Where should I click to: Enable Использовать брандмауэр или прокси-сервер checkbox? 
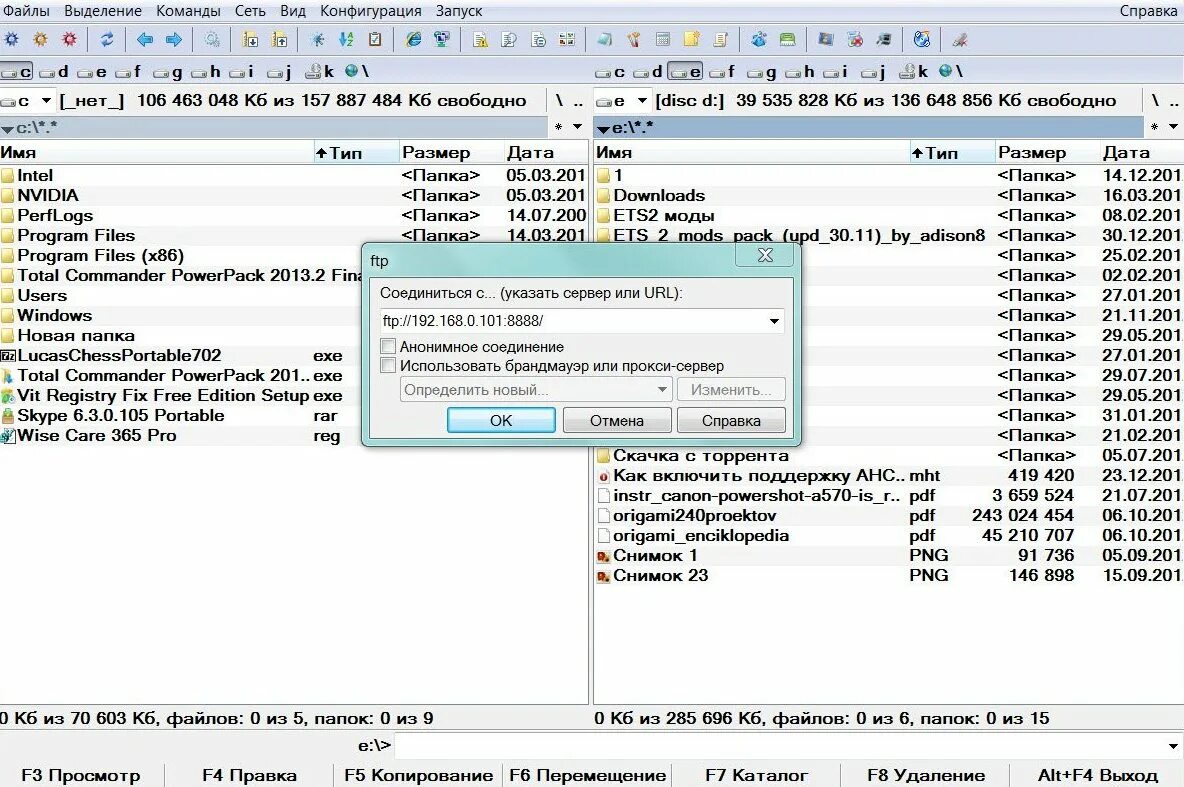tap(388, 366)
